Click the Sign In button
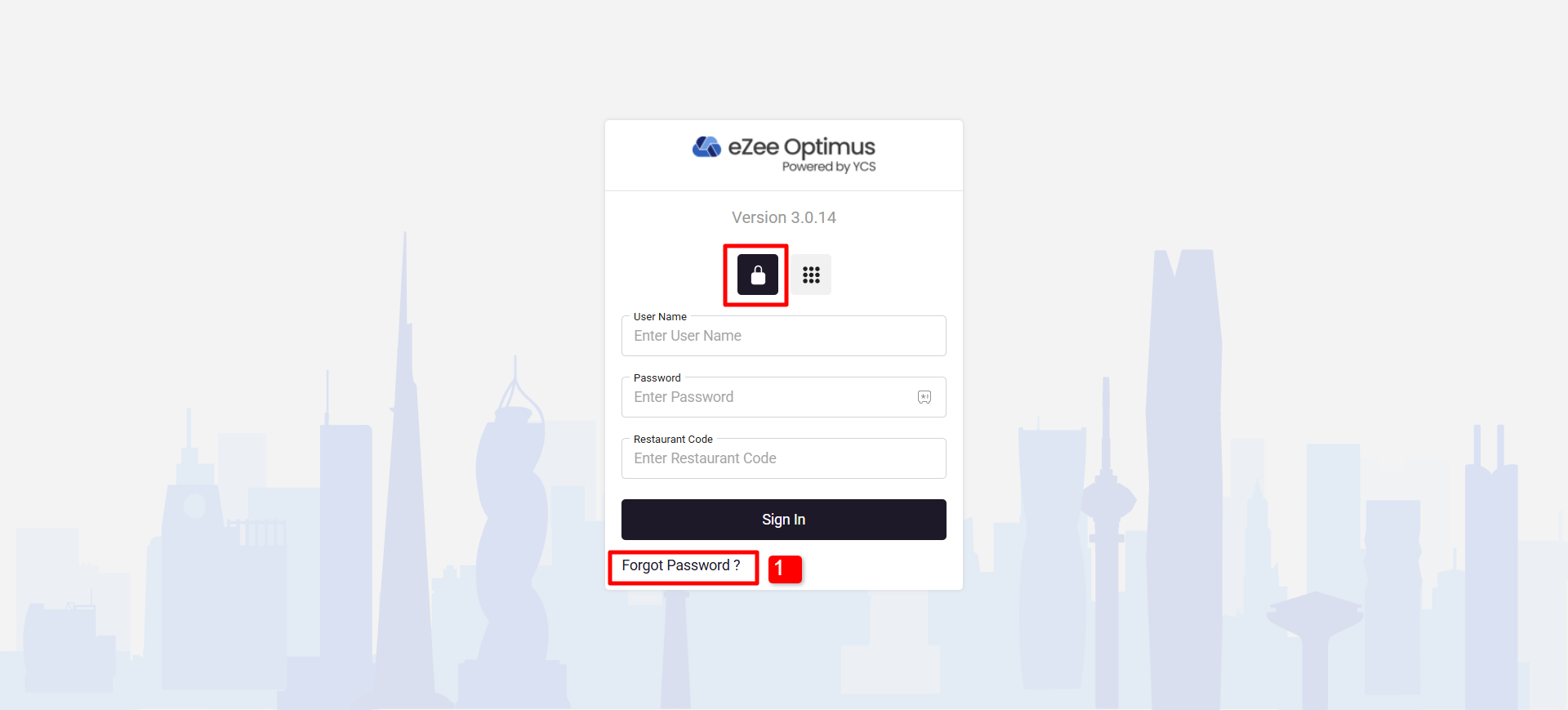 [784, 520]
